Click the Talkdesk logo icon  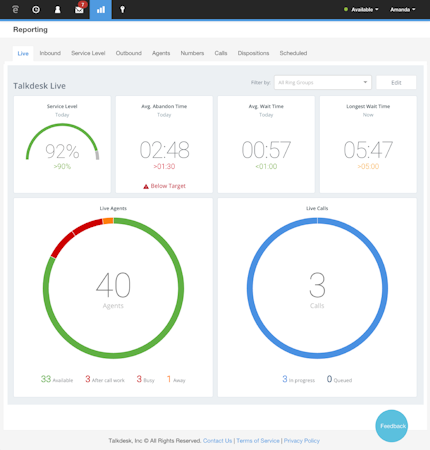(15, 9)
